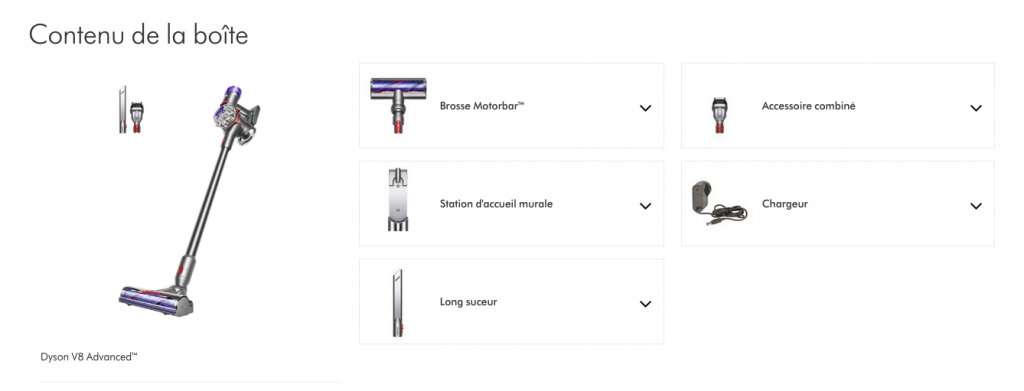The height and width of the screenshot is (391, 1024).
Task: Select the Accessoire combiné label
Action: point(808,106)
